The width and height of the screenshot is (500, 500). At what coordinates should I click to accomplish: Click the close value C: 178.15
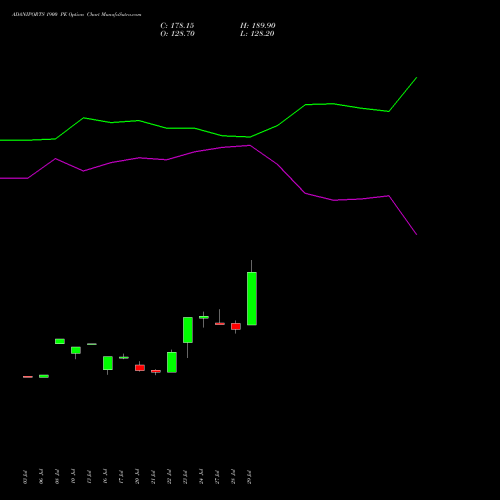point(177,26)
